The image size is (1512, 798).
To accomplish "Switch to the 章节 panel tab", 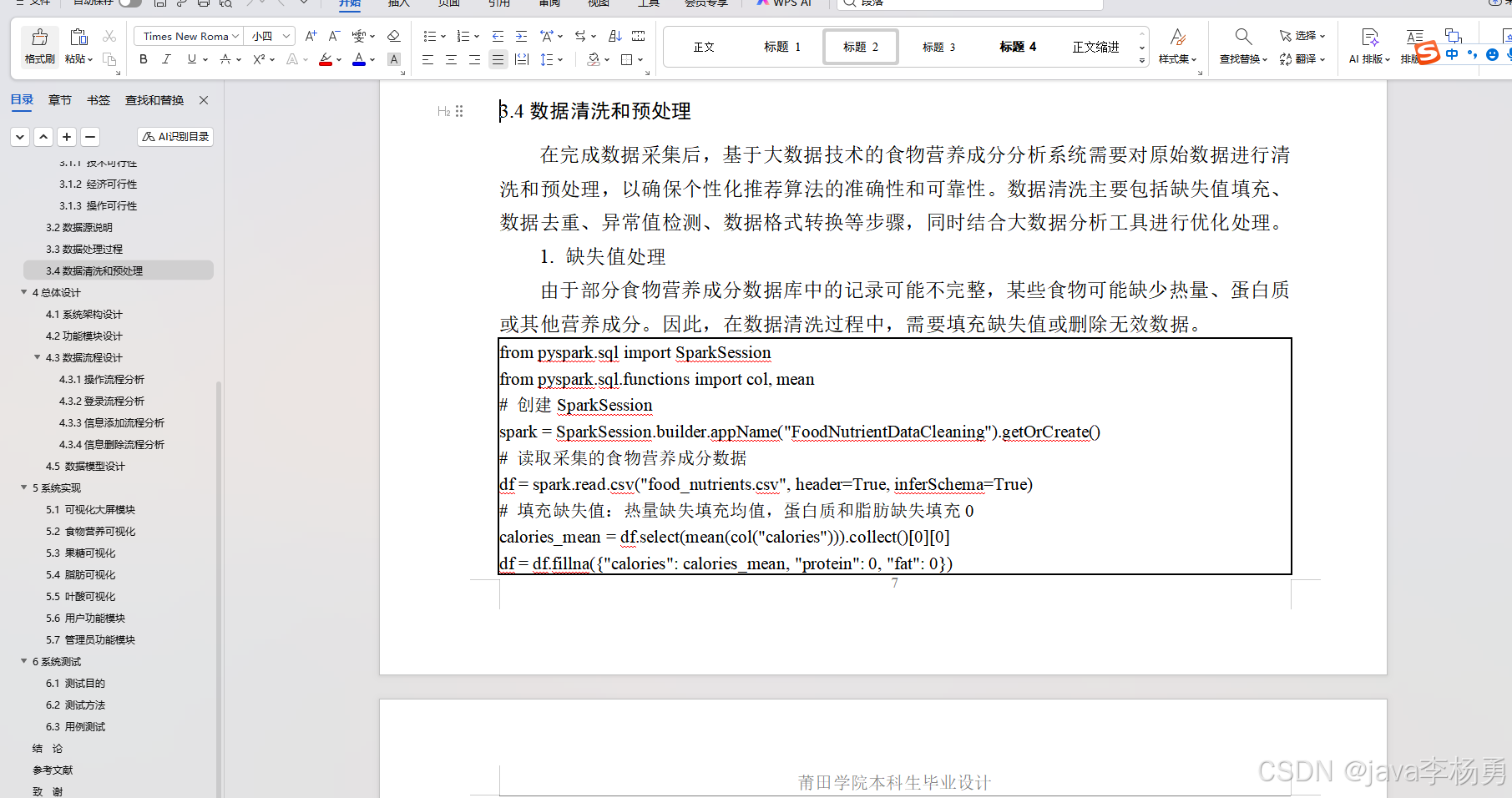I will [x=60, y=100].
